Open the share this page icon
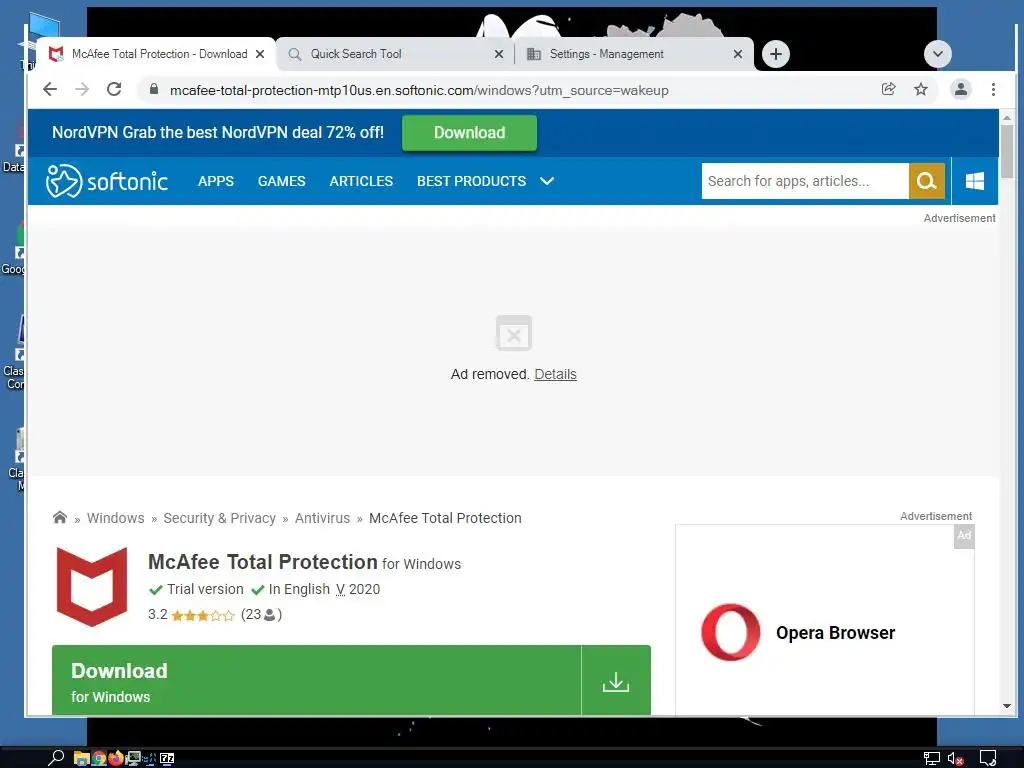Screen dimensions: 1024x768 tap(888, 89)
